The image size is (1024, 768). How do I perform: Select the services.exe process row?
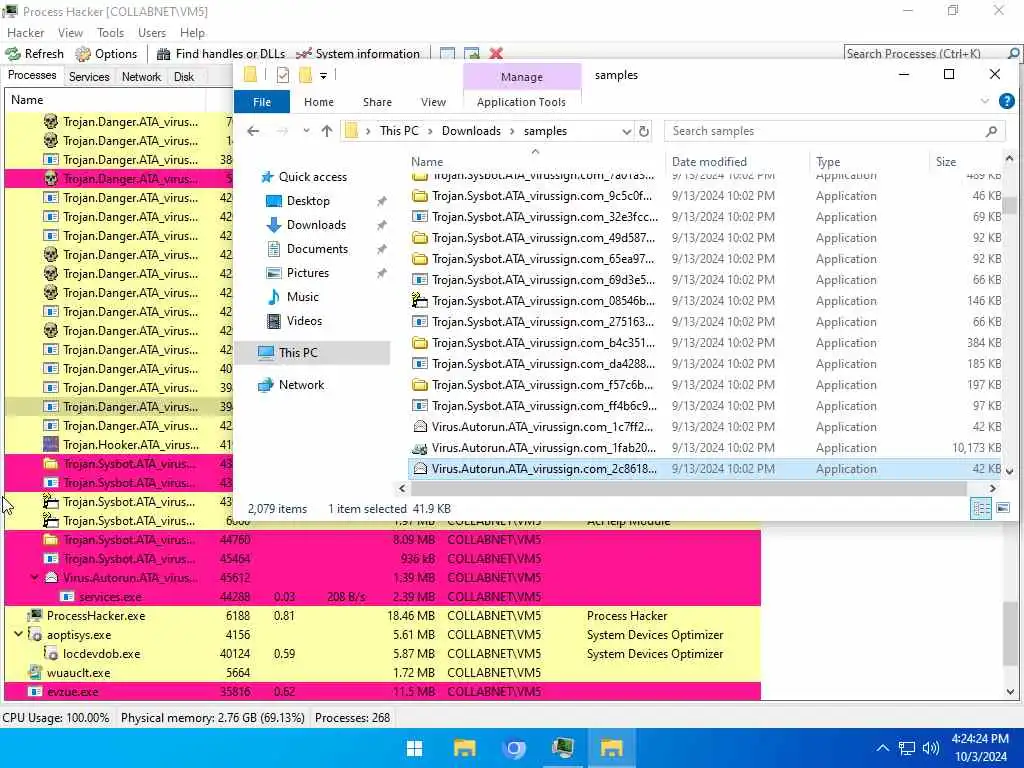pyautogui.click(x=382, y=596)
